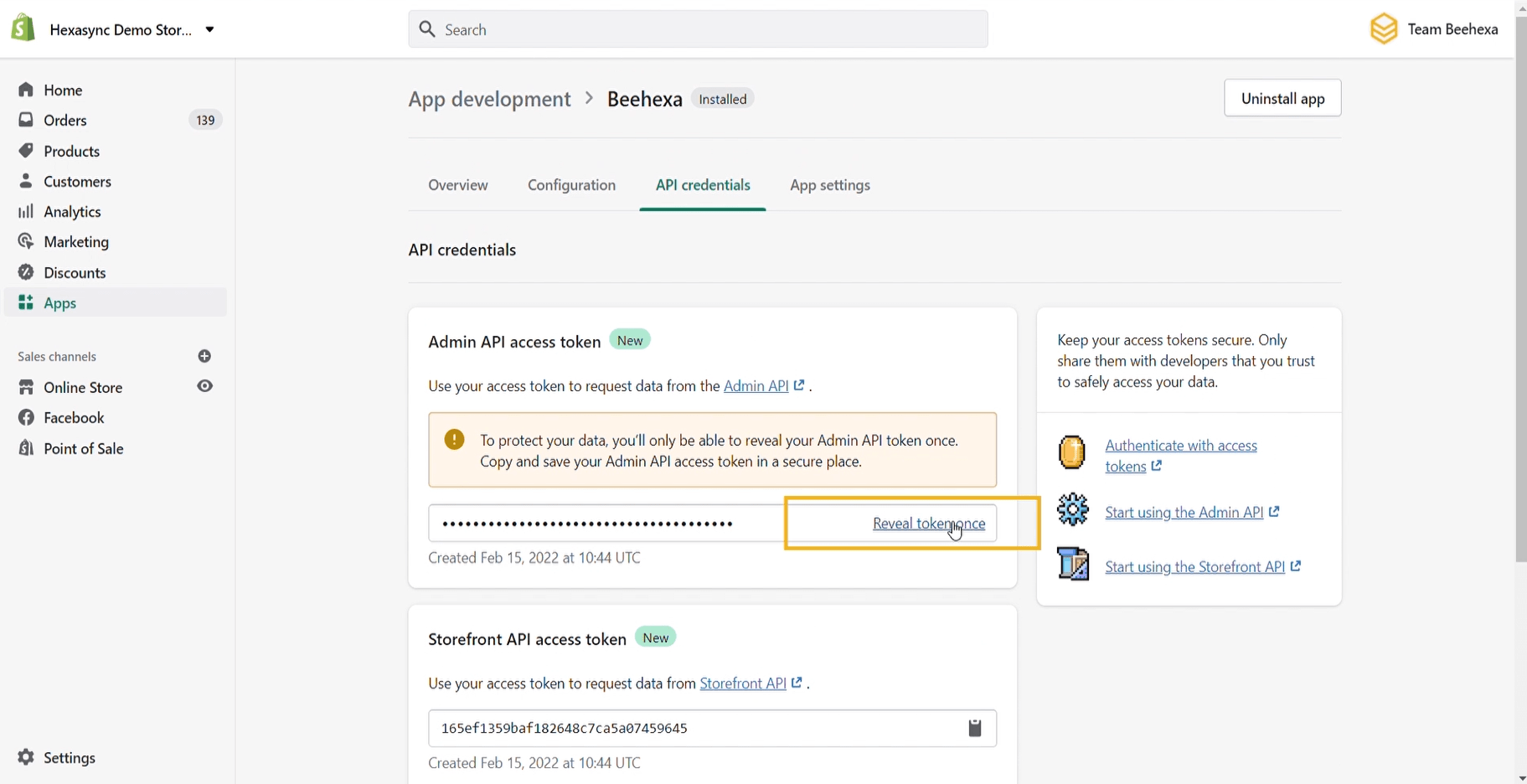
Task: Switch to the Configuration tab
Action: tap(571, 185)
